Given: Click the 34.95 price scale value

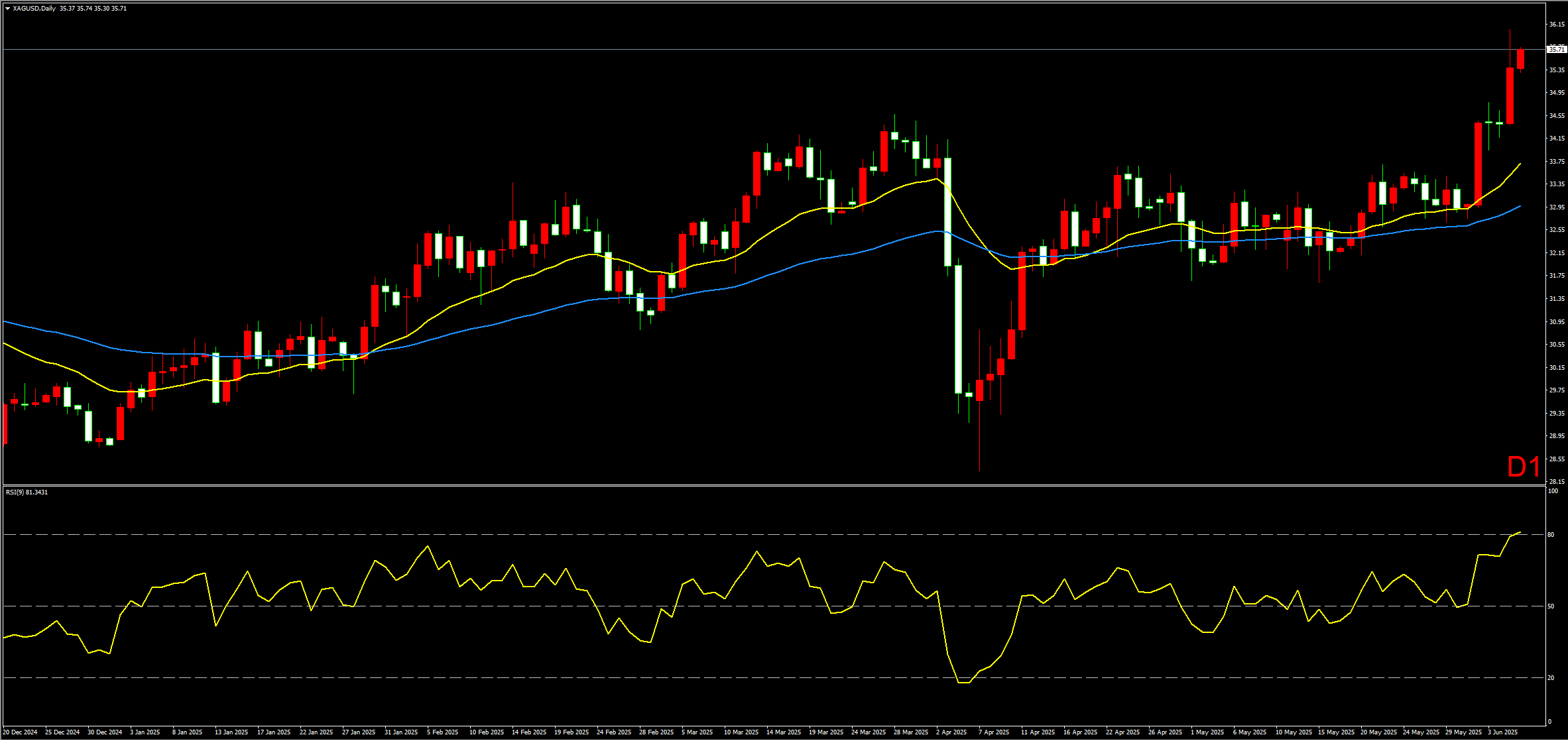Looking at the screenshot, I should (1557, 93).
